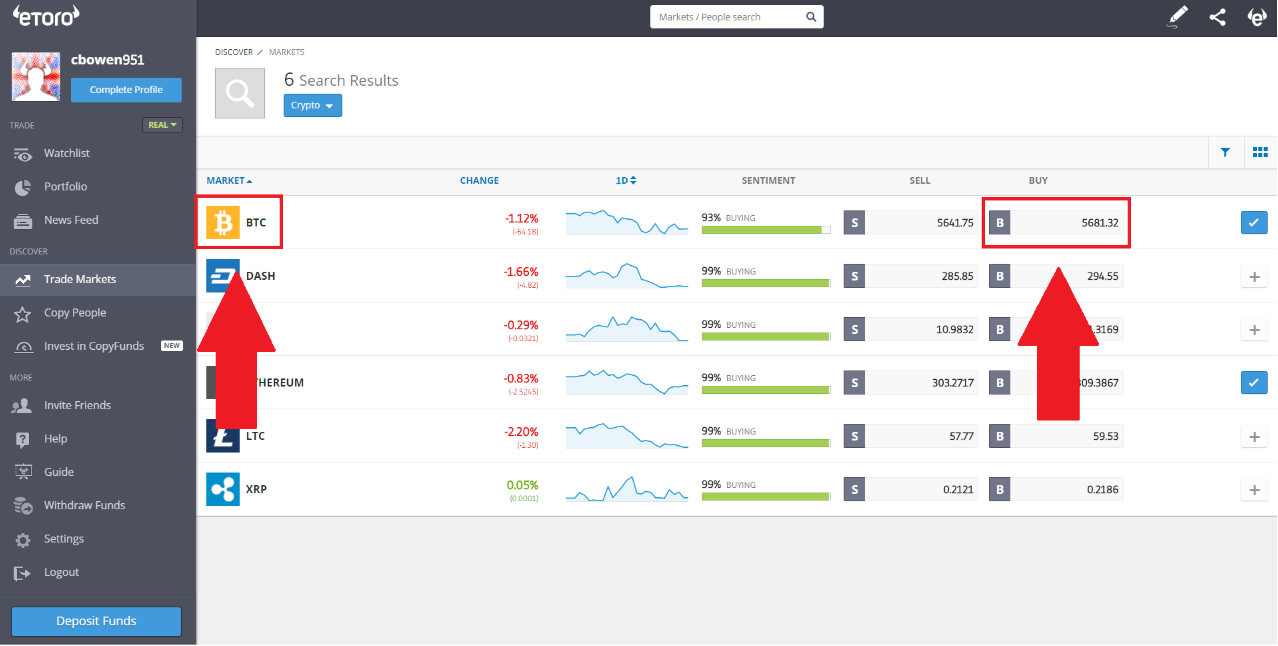Open the eToro notifications icon
The image size is (1278, 646).
point(1257,16)
